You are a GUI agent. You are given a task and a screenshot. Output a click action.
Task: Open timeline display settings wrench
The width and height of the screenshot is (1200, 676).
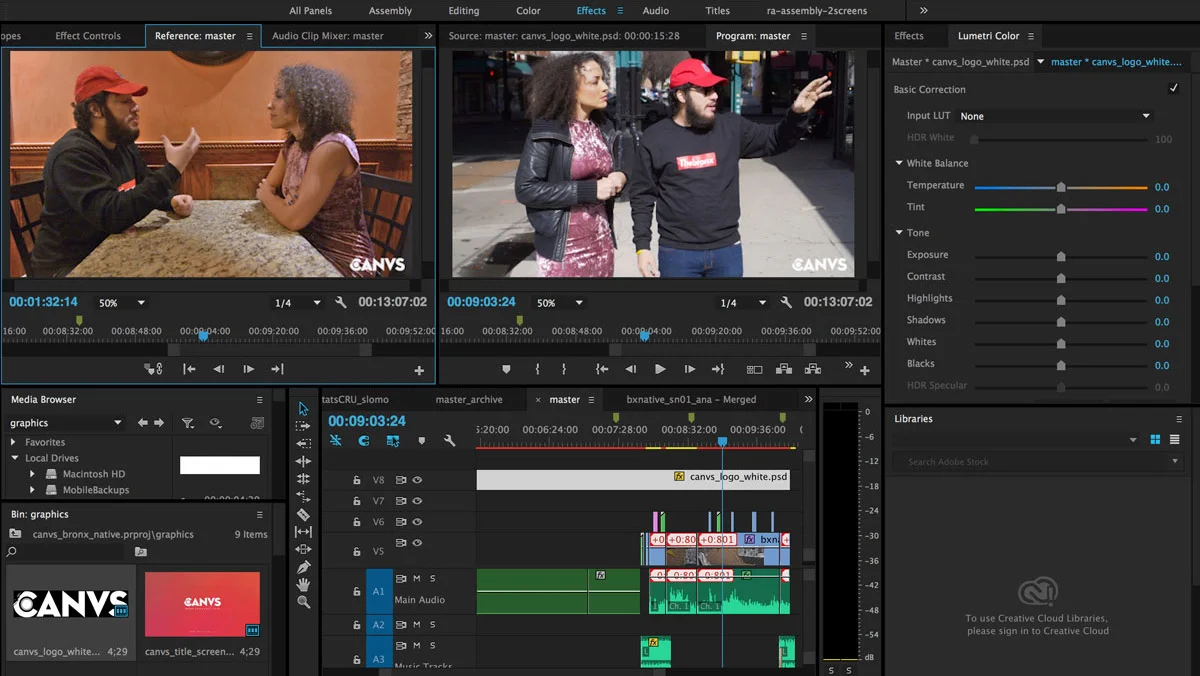click(x=450, y=441)
